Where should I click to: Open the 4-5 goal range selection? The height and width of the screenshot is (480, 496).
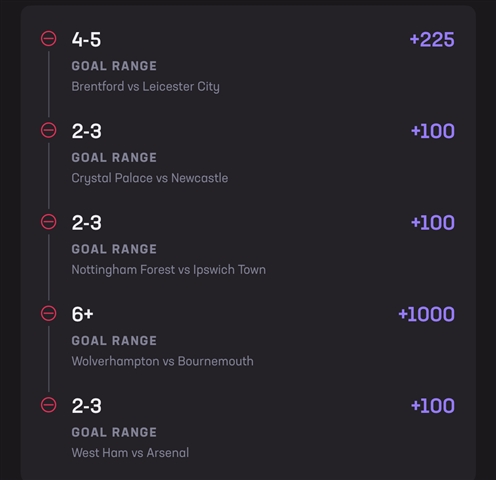coord(86,40)
